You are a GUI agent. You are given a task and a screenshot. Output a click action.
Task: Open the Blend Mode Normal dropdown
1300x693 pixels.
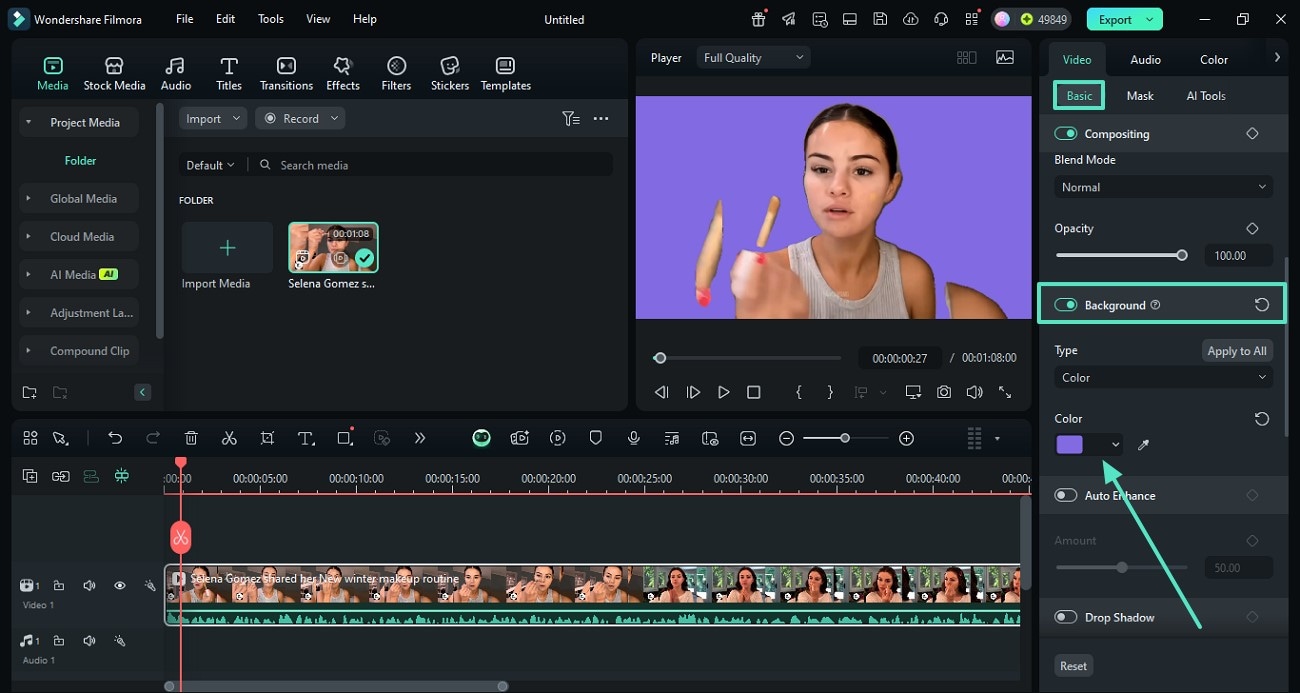(x=1163, y=187)
